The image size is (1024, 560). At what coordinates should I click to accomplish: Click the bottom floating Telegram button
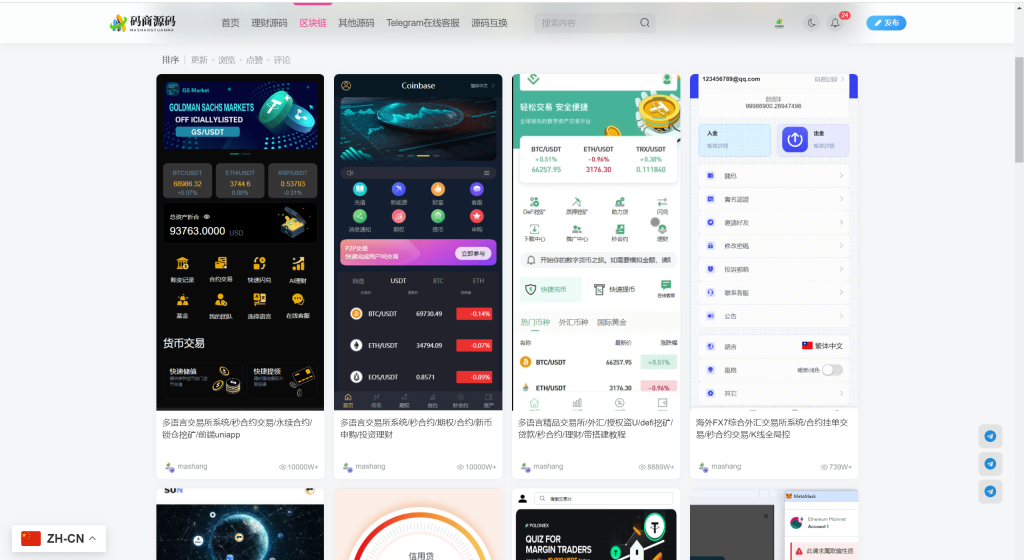(990, 491)
